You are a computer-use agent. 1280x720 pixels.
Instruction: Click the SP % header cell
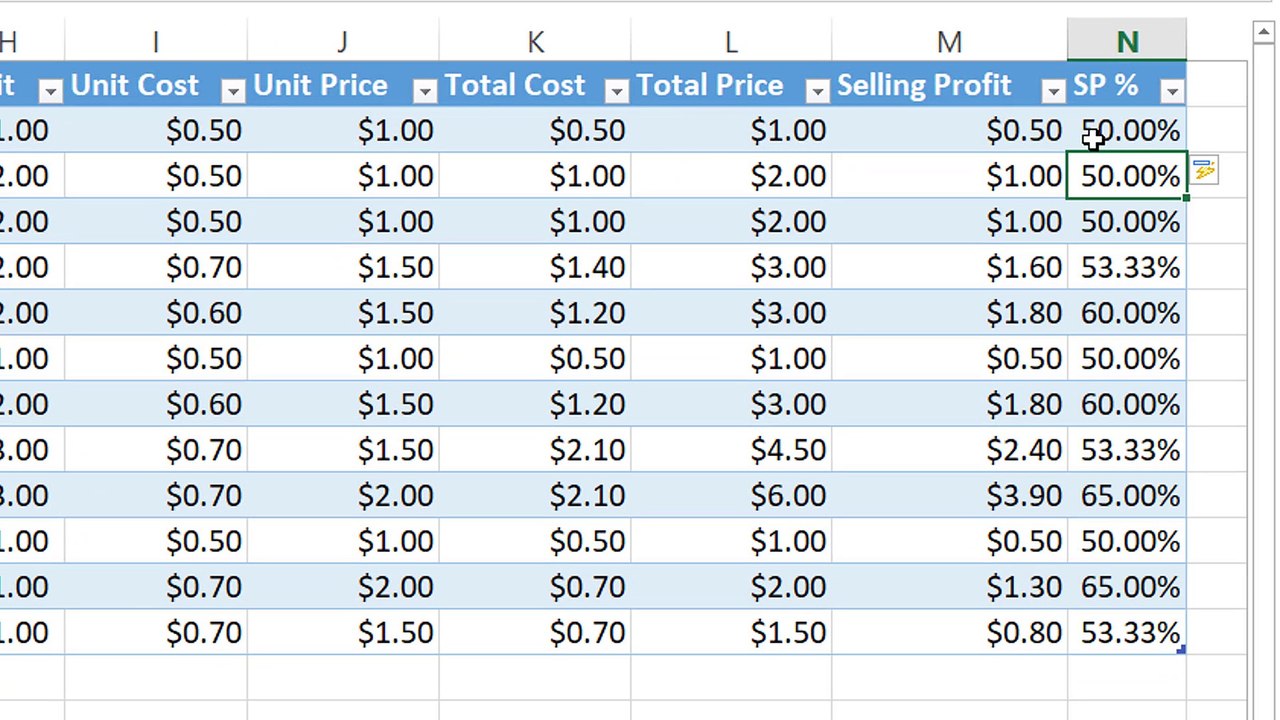pyautogui.click(x=1127, y=85)
